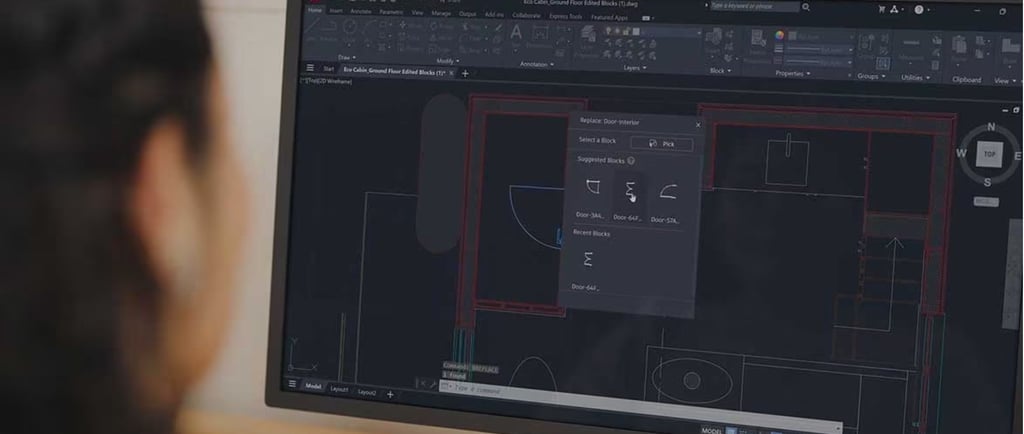The height and width of the screenshot is (434, 1024).
Task: Click the search magnifier icon
Action: (x=806, y=7)
